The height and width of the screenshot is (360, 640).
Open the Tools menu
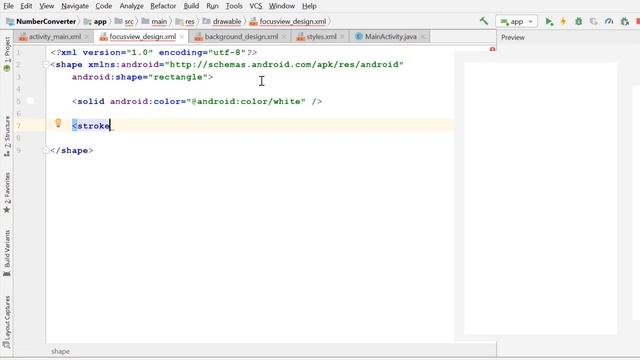[x=234, y=6]
